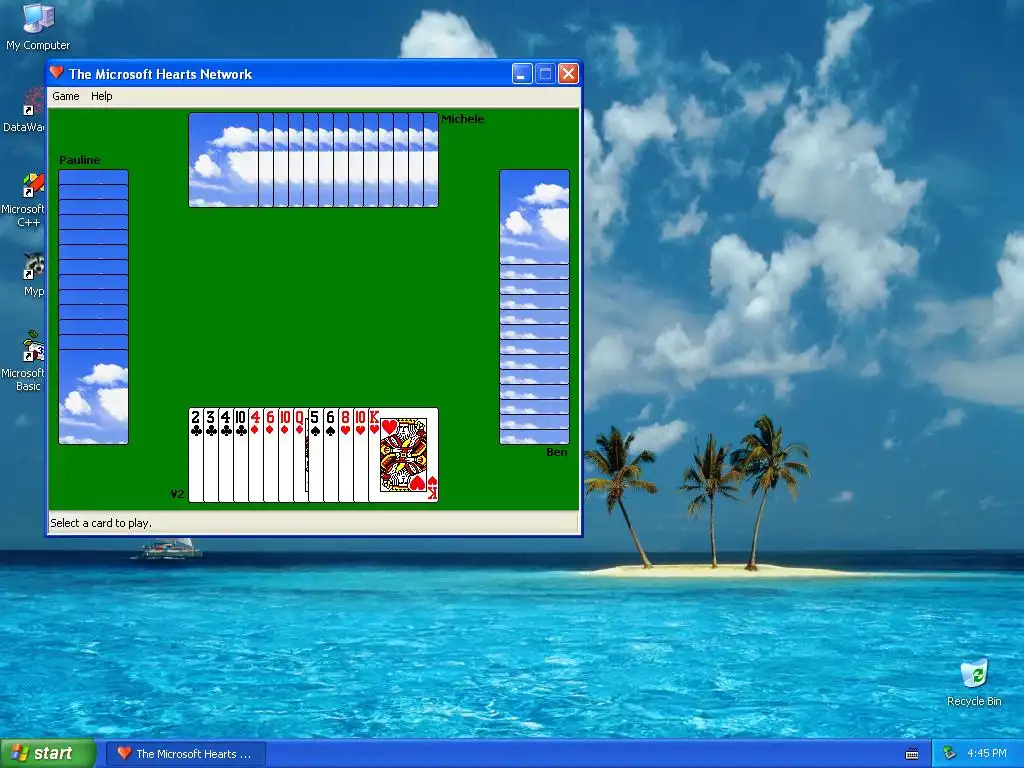1024x768 pixels.
Task: Select the 6 of diamonds card
Action: (x=270, y=455)
